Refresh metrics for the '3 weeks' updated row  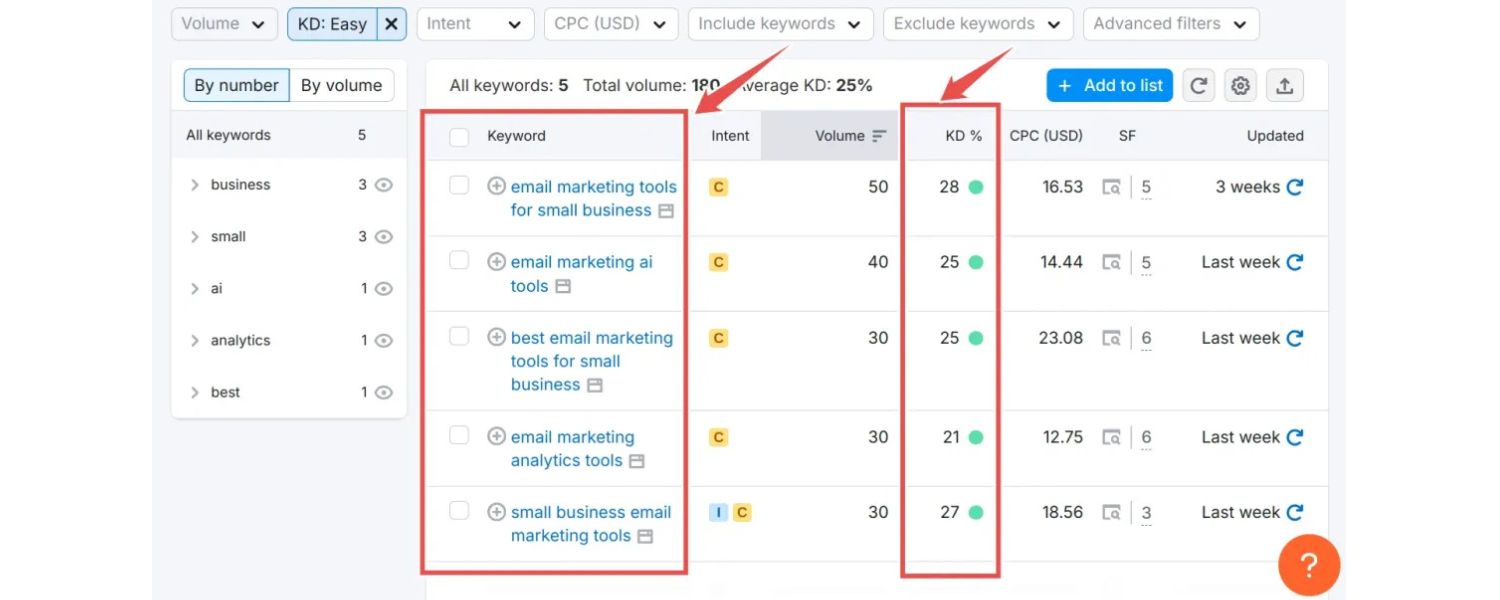1295,187
